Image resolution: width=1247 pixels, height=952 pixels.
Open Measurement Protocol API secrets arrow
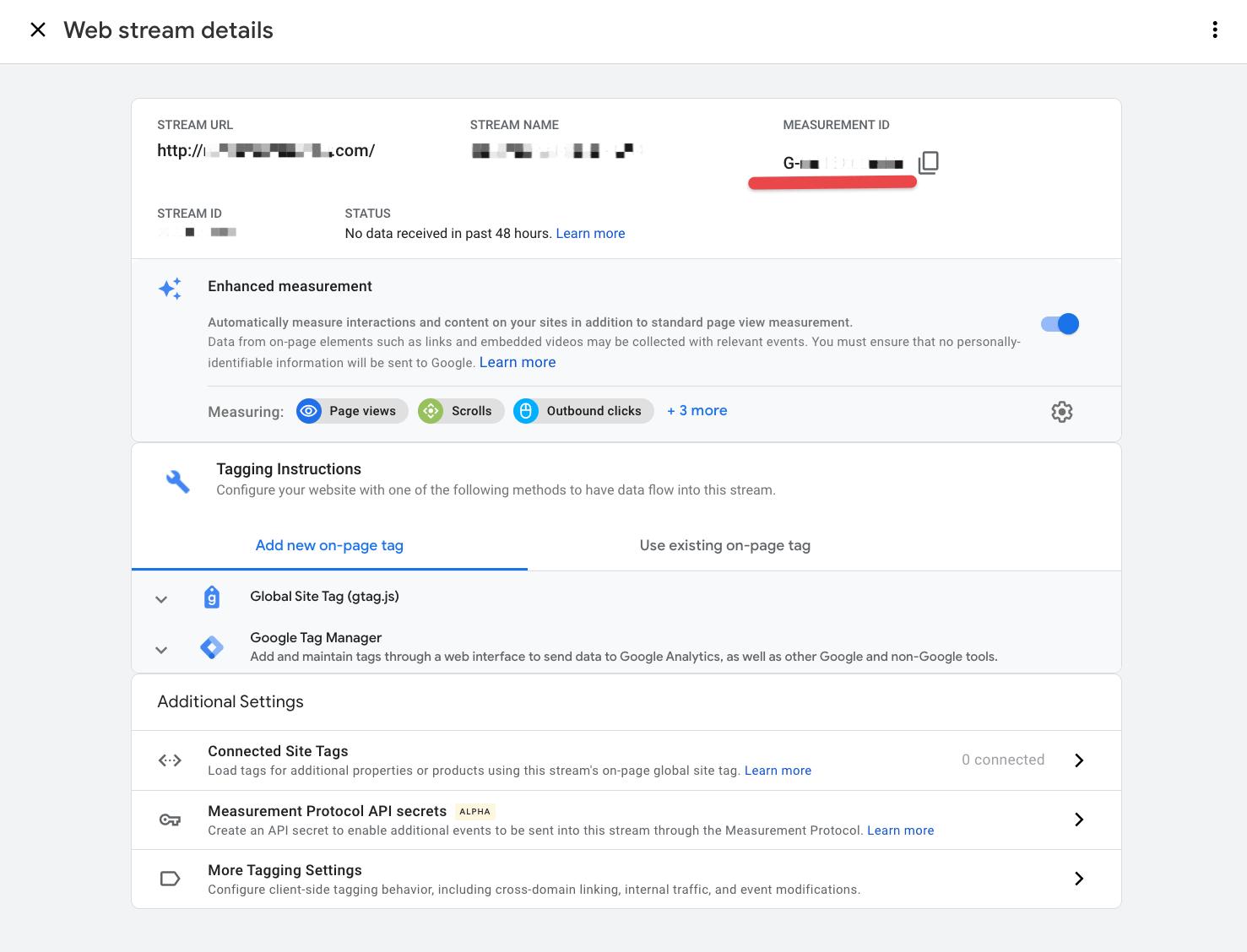(1079, 819)
